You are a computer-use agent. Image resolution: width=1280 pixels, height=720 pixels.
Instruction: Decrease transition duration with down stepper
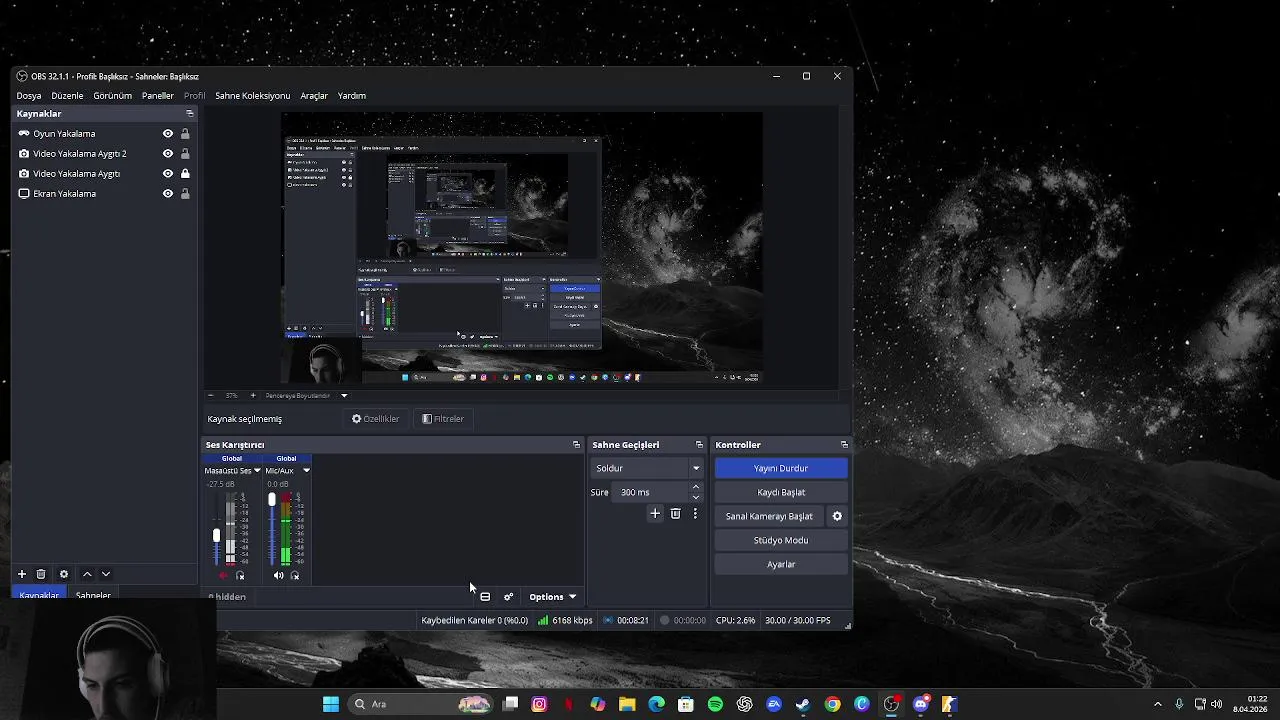(696, 497)
